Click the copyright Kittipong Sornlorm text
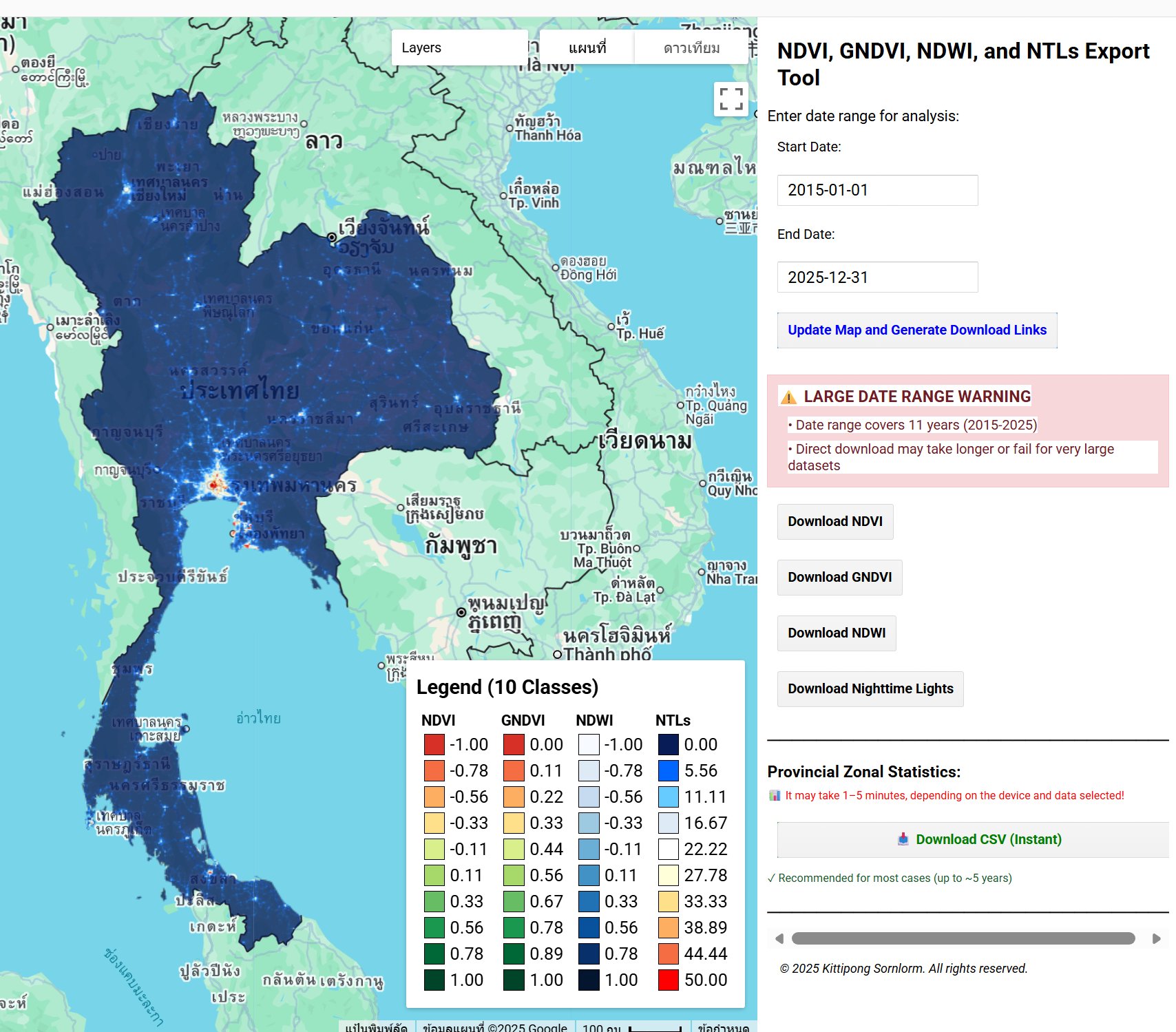 [903, 969]
